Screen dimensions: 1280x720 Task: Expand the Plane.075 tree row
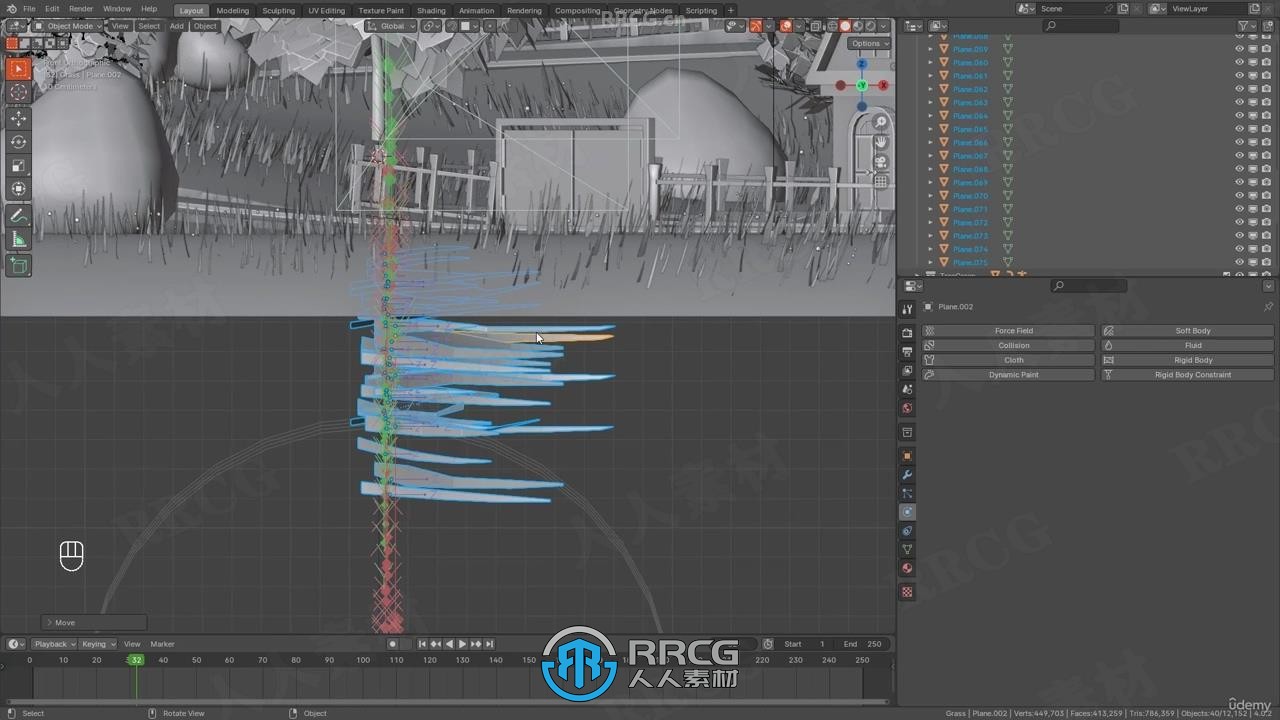tap(931, 262)
